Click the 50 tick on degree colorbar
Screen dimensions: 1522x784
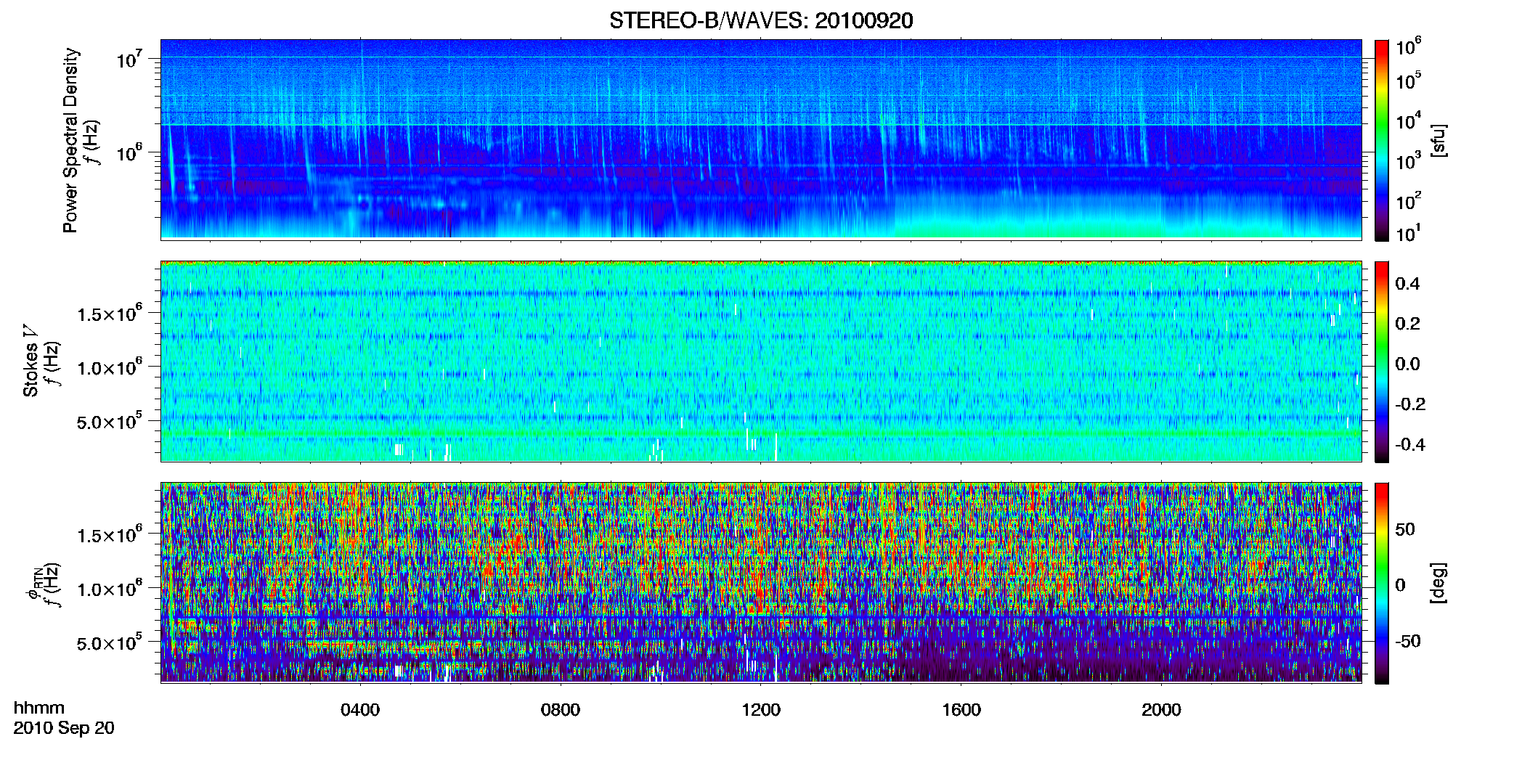point(1405,529)
